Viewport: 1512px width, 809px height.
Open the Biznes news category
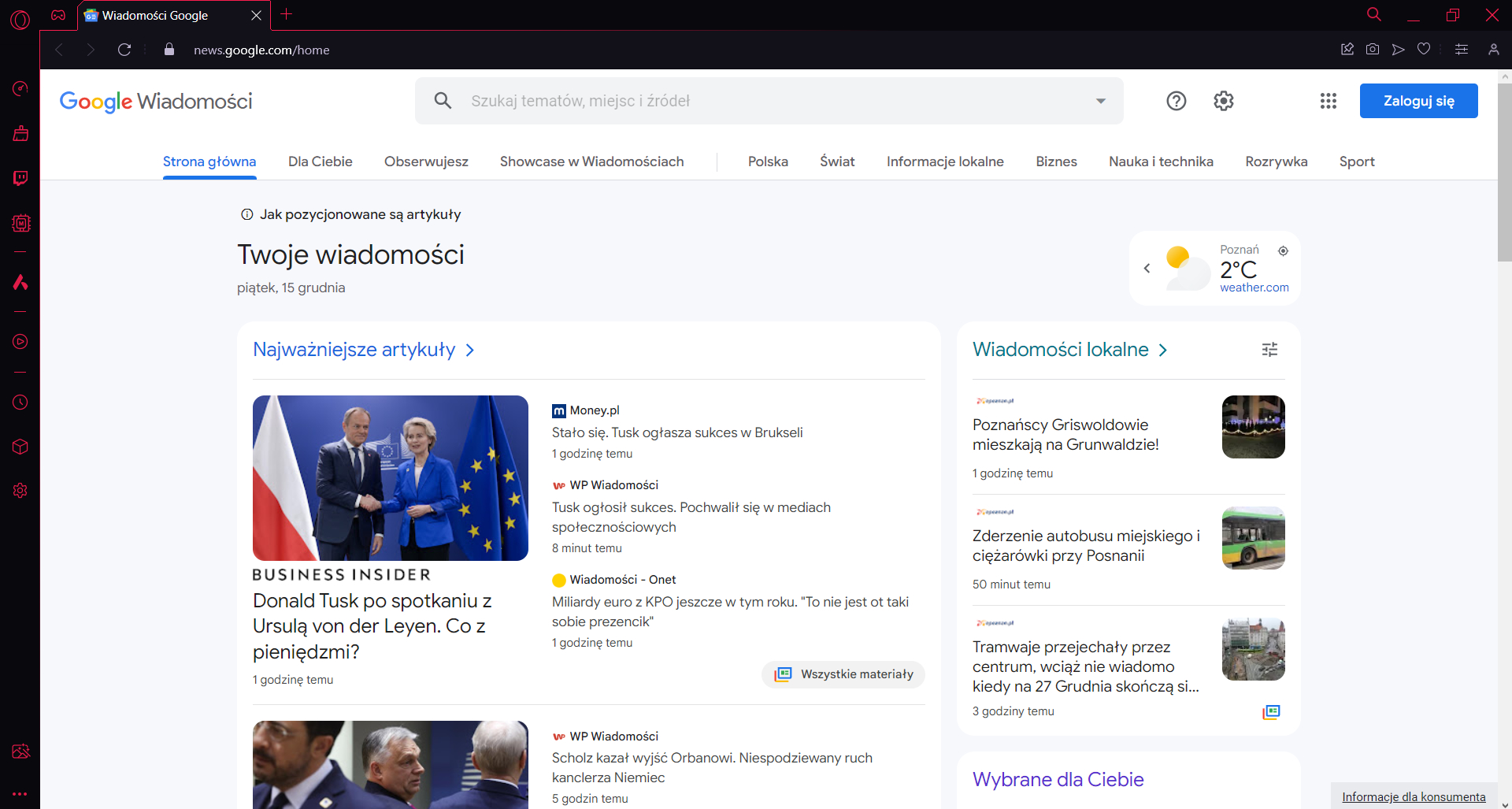tap(1056, 161)
